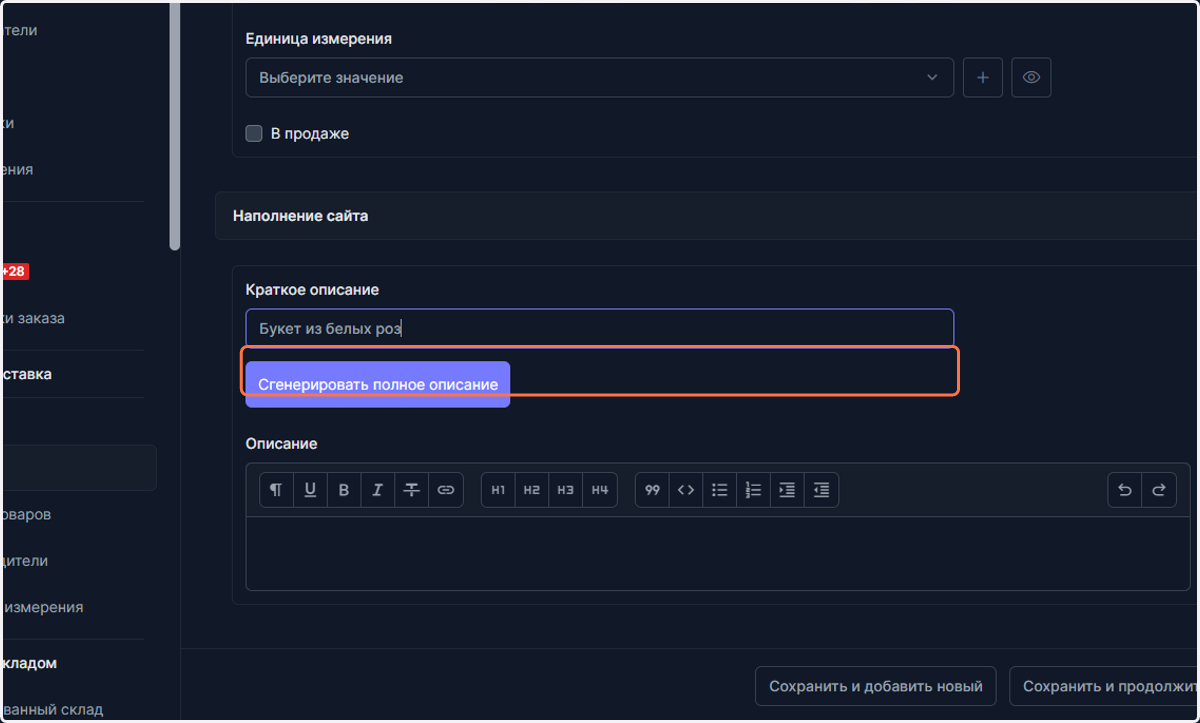Open sidebar item ending in 'измерения'
The image size is (1200, 723).
tap(42, 607)
